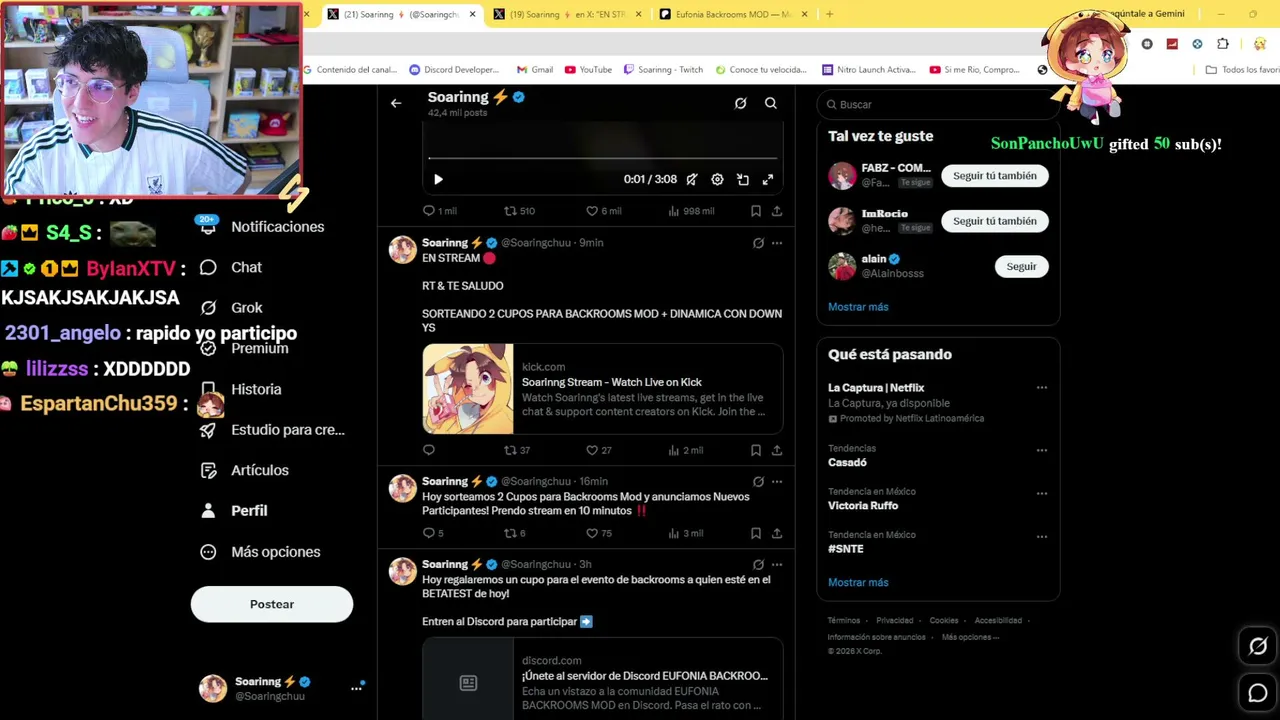Open a new browser tab
Image resolution: width=1280 pixels, height=720 pixels.
pyautogui.click(x=829, y=14)
